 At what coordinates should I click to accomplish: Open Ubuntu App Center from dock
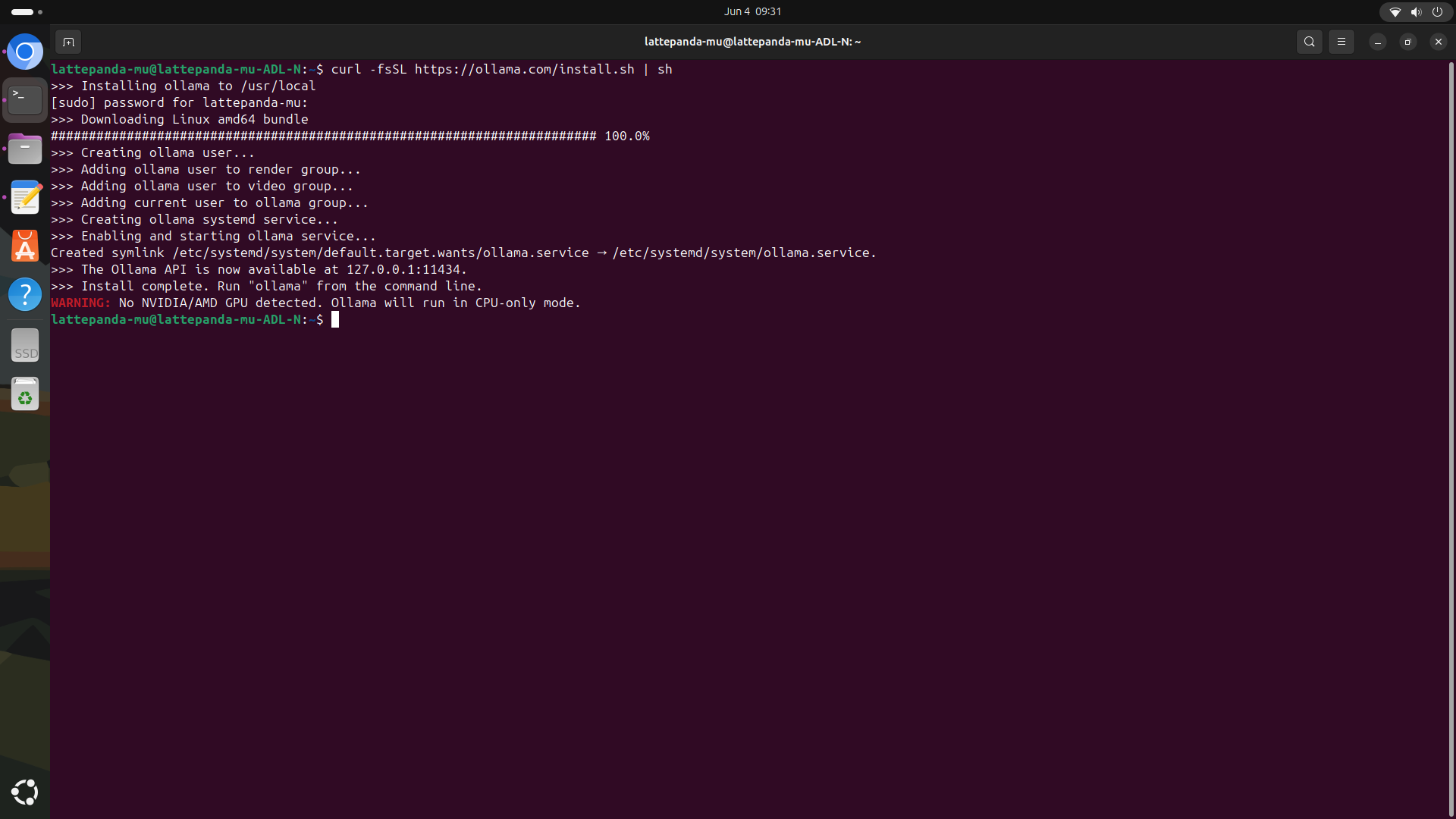pyautogui.click(x=25, y=246)
